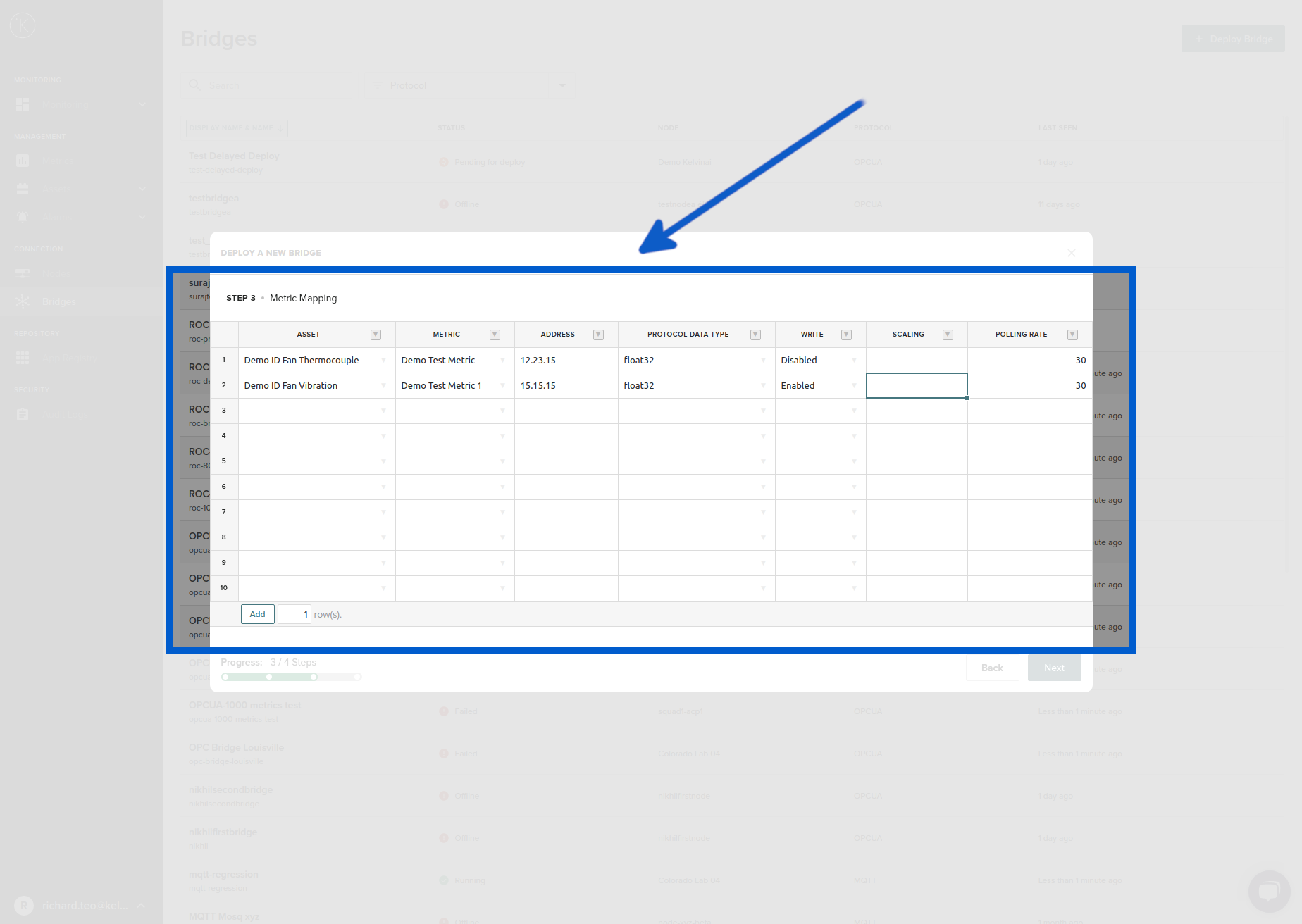
Task: Click the filter icon on the Polling Rate column
Action: click(x=1072, y=334)
